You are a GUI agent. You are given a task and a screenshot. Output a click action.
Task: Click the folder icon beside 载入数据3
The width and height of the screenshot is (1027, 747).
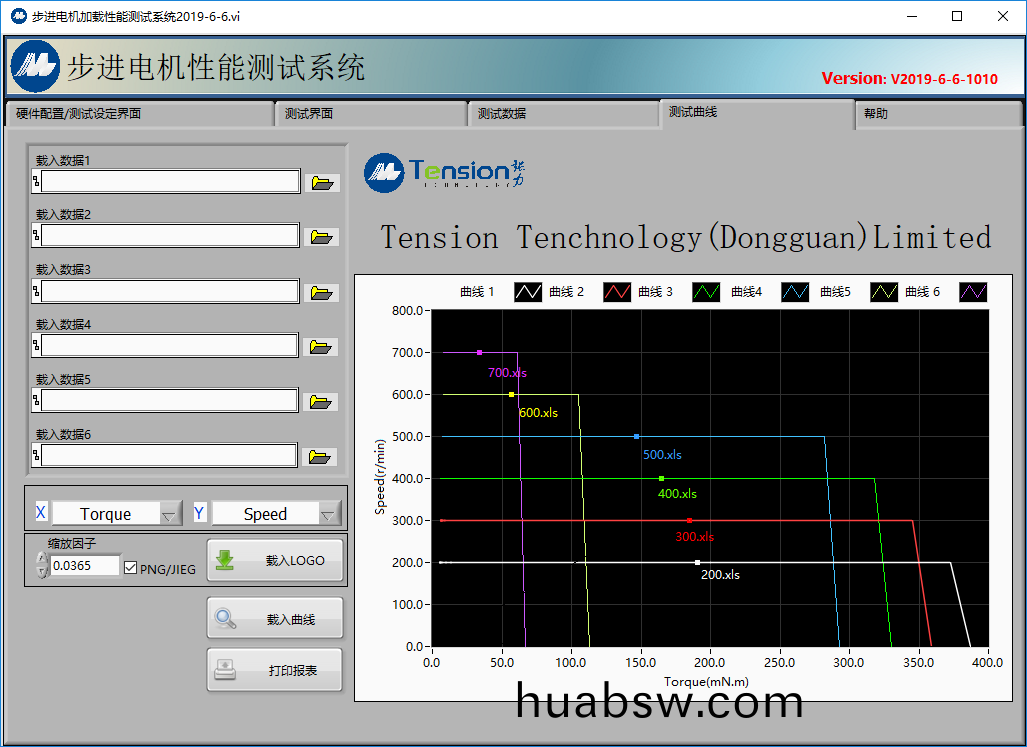(x=320, y=292)
